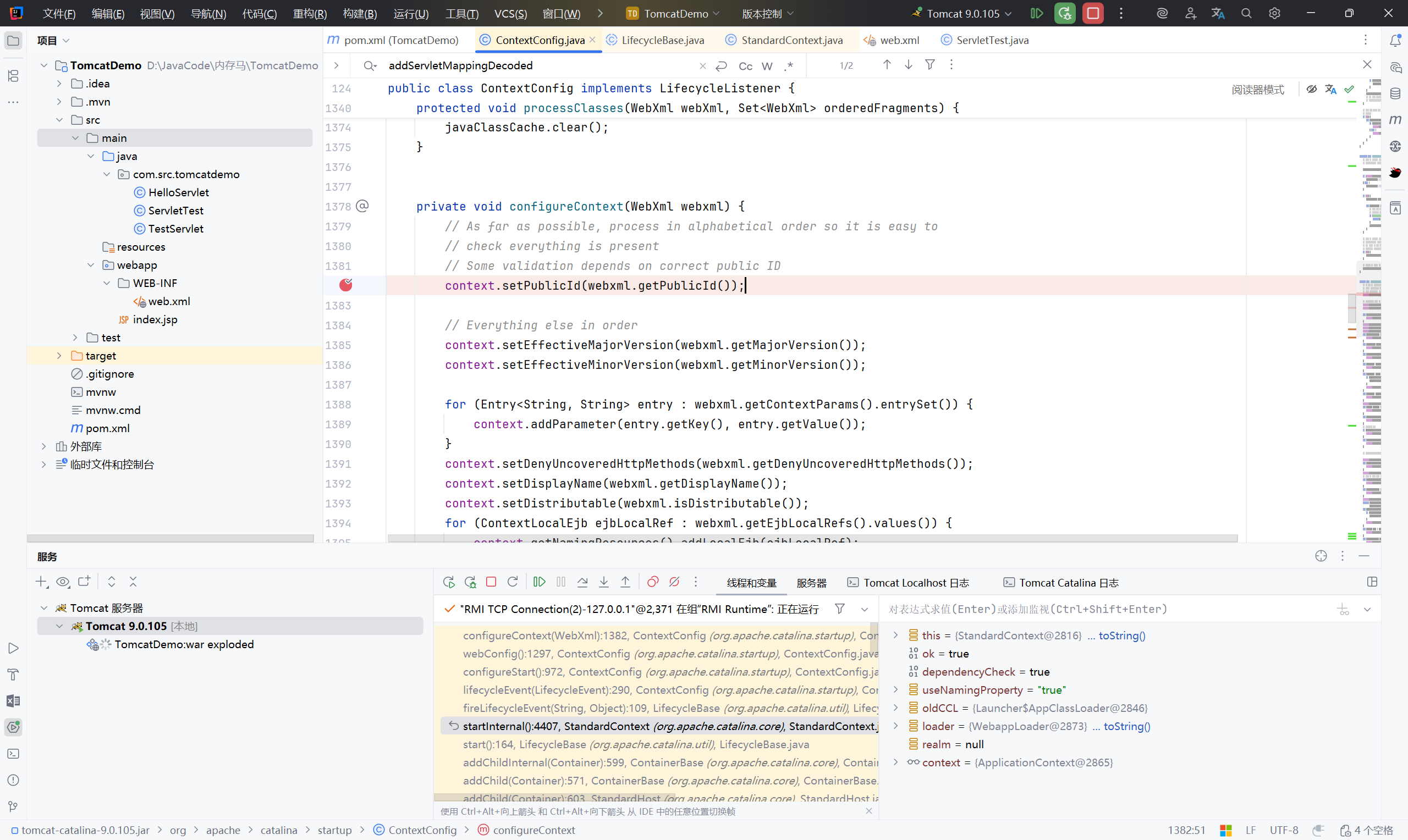
Task: Click the Stop debug session red button
Action: click(x=1093, y=13)
